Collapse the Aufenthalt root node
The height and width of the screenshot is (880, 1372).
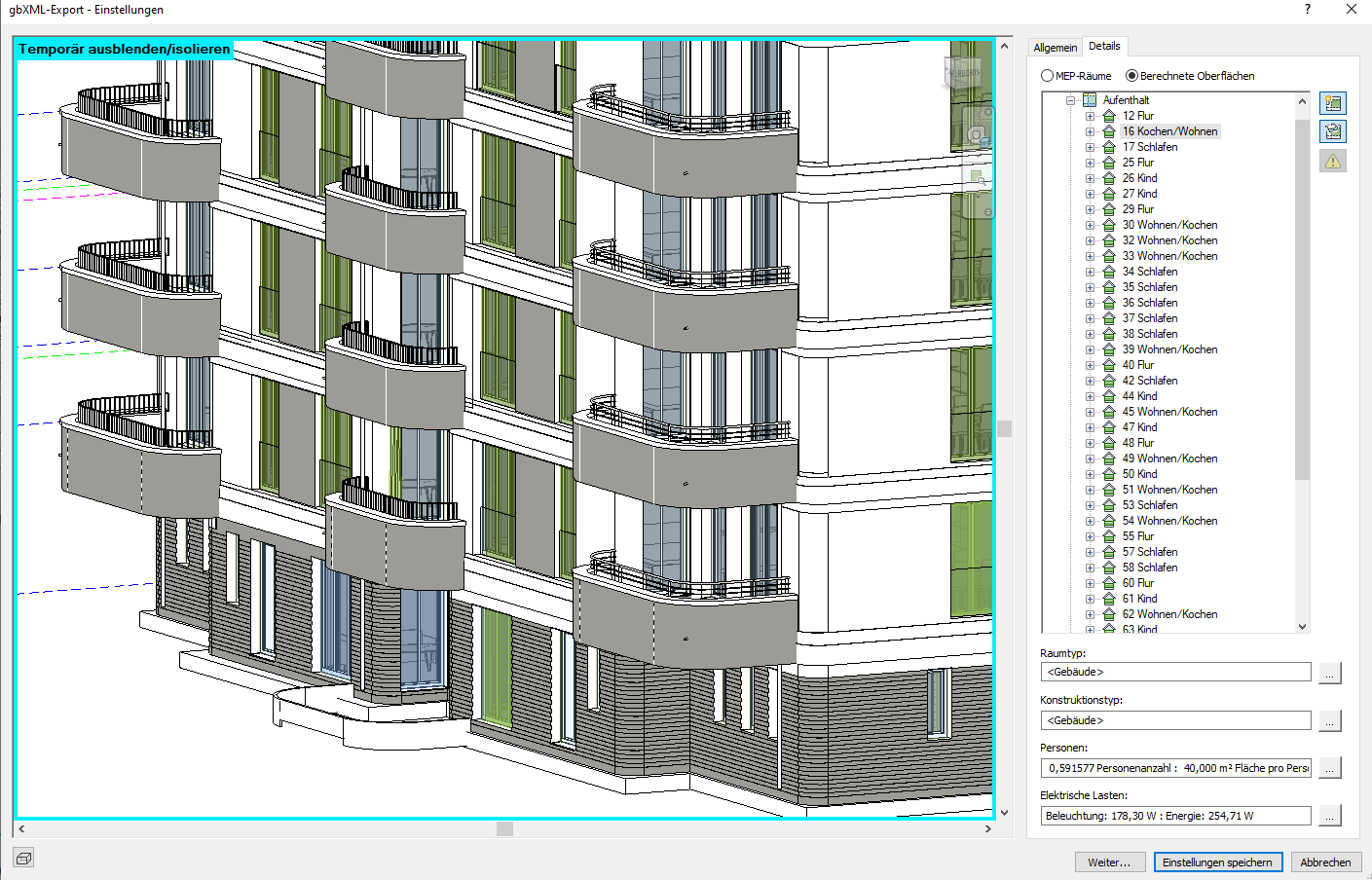(1070, 99)
